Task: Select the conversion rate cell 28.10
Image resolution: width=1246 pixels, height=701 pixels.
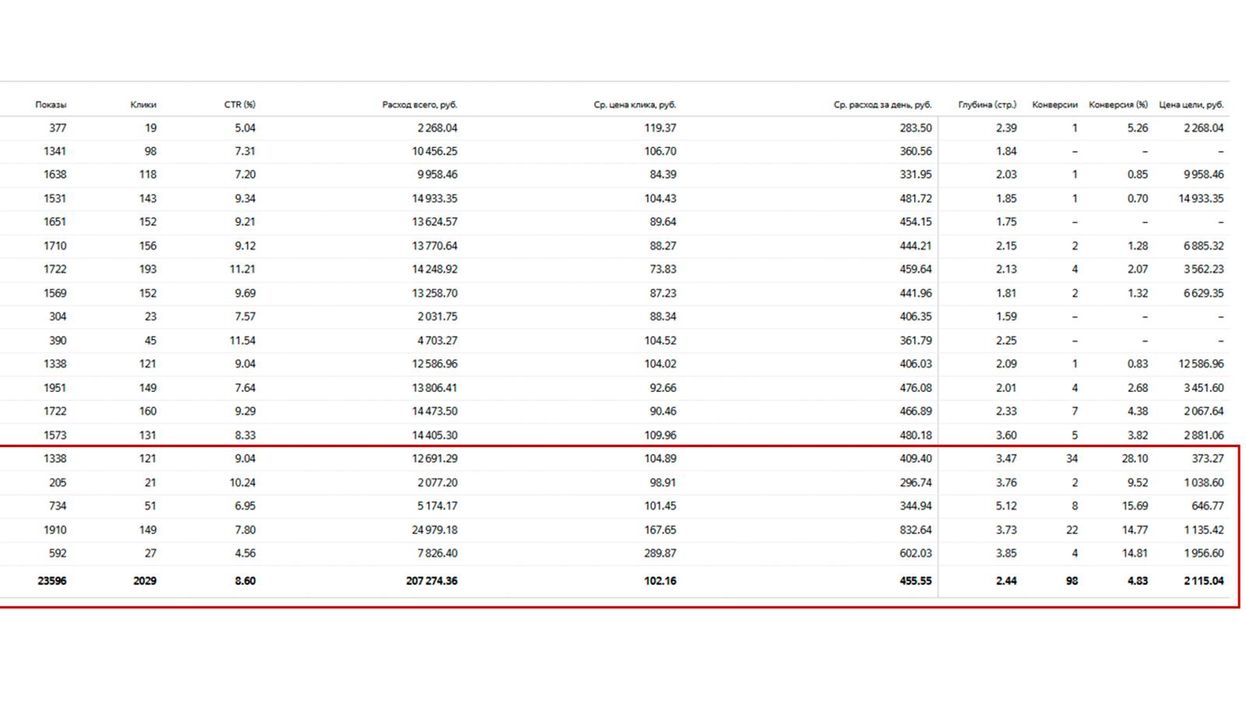Action: (1135, 459)
